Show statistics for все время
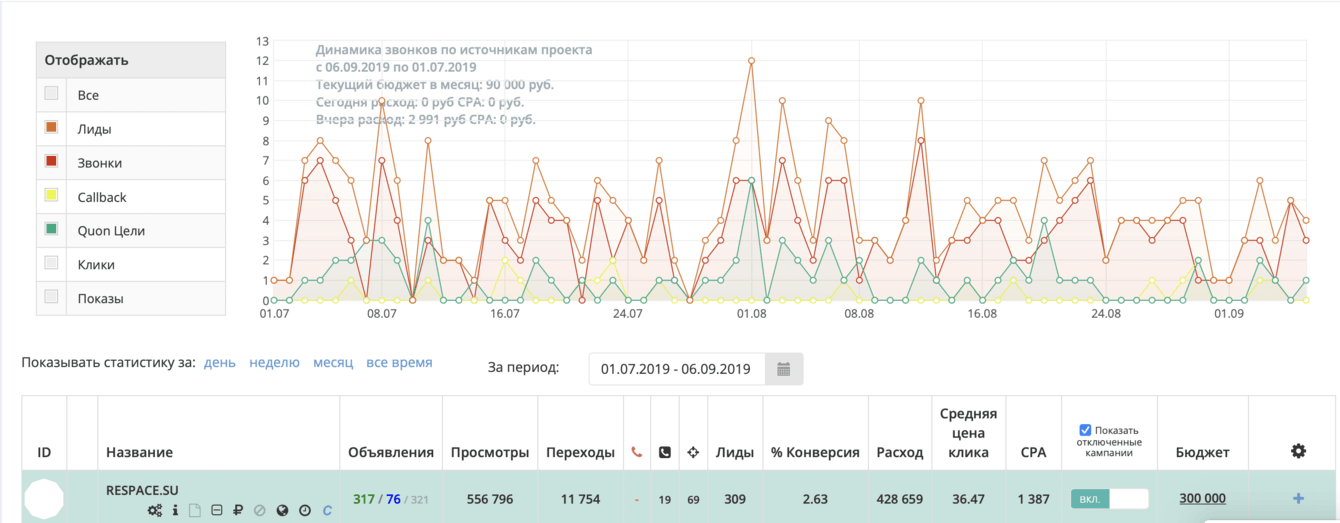This screenshot has width=1340, height=523. tap(399, 363)
